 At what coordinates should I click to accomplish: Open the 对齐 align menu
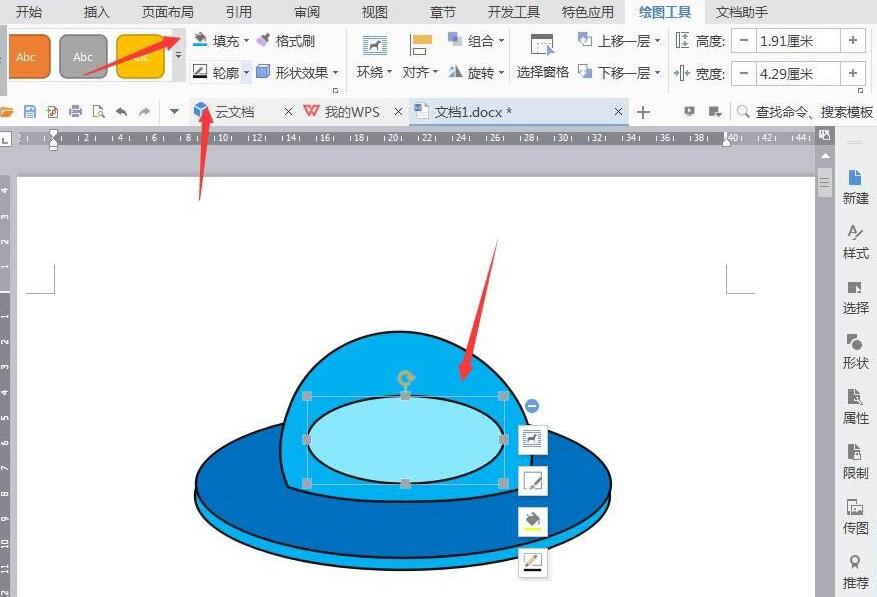click(420, 57)
